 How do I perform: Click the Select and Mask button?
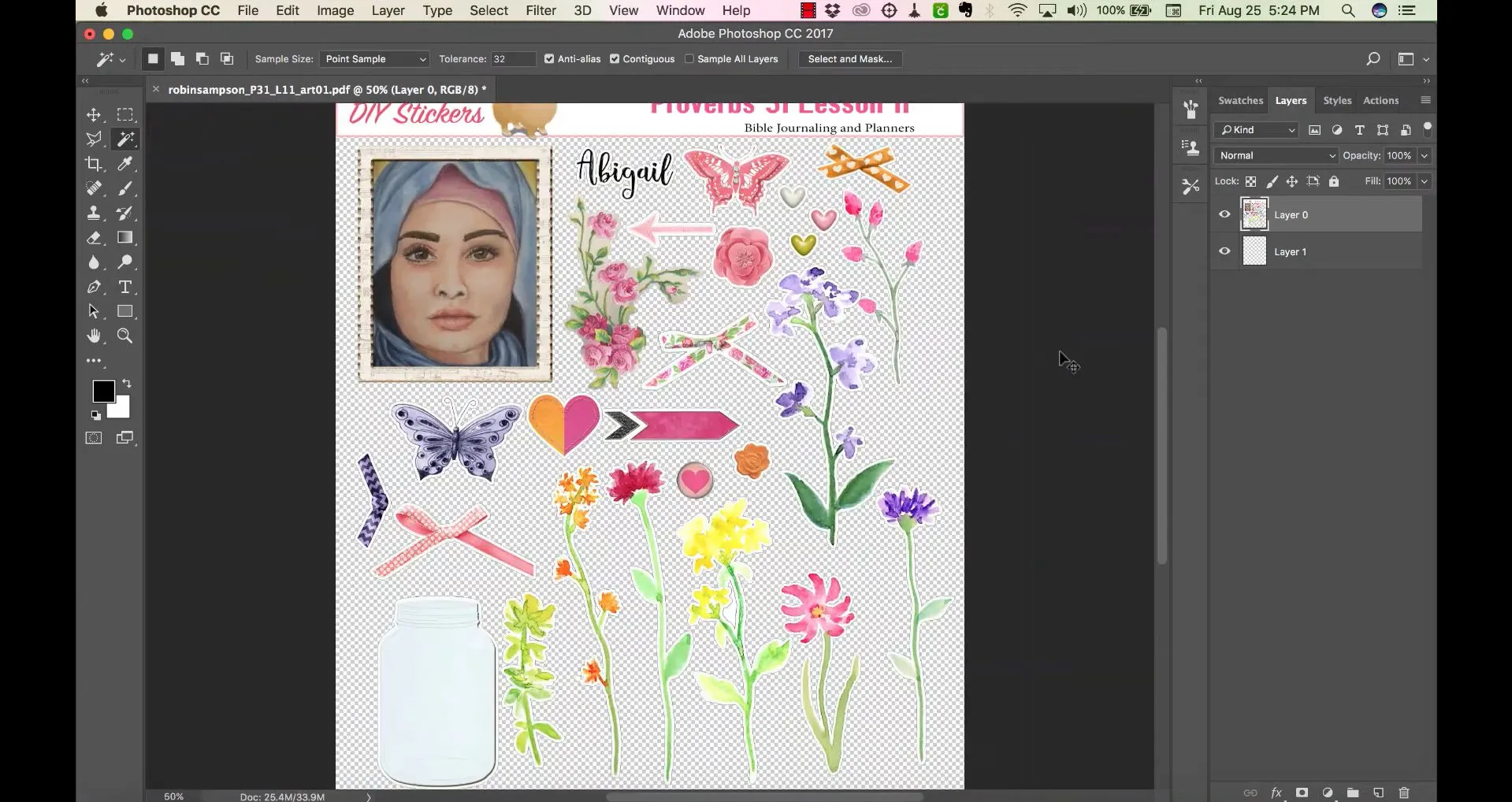850,59
